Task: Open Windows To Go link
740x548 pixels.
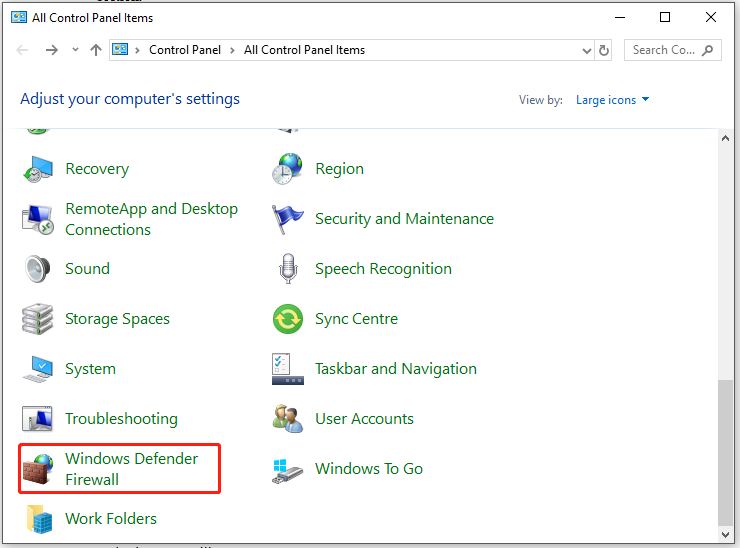Action: (x=369, y=469)
